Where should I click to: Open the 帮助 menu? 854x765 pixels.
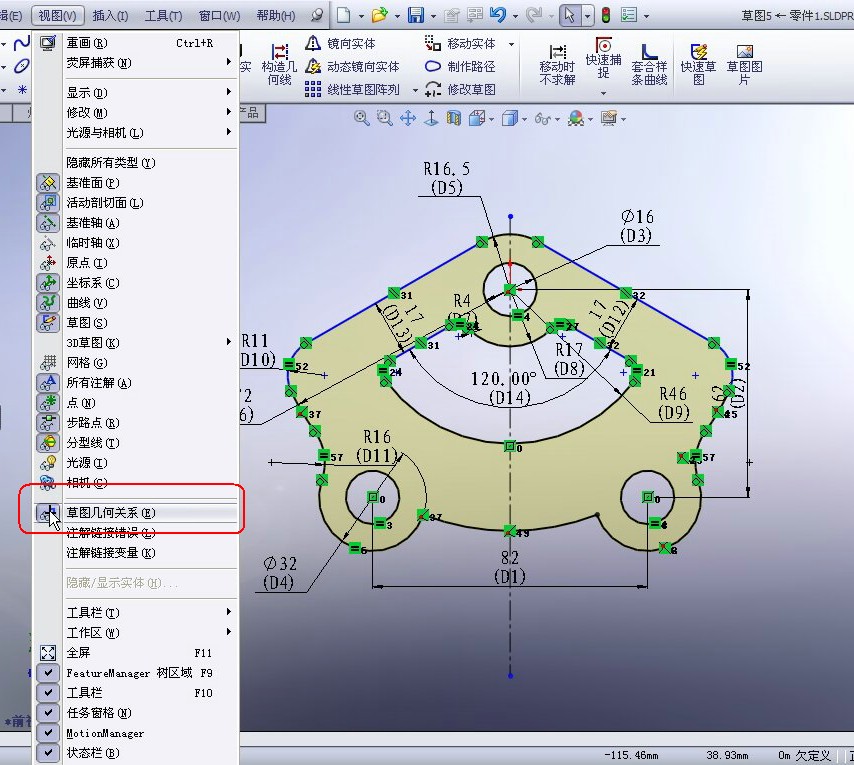276,15
